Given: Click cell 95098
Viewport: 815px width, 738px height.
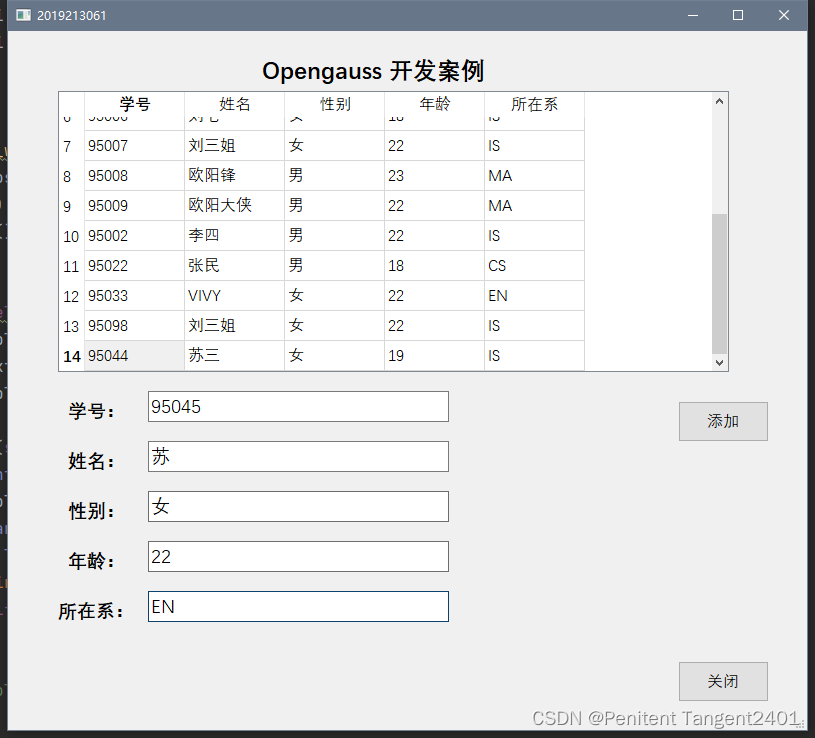Looking at the screenshot, I should (135, 326).
